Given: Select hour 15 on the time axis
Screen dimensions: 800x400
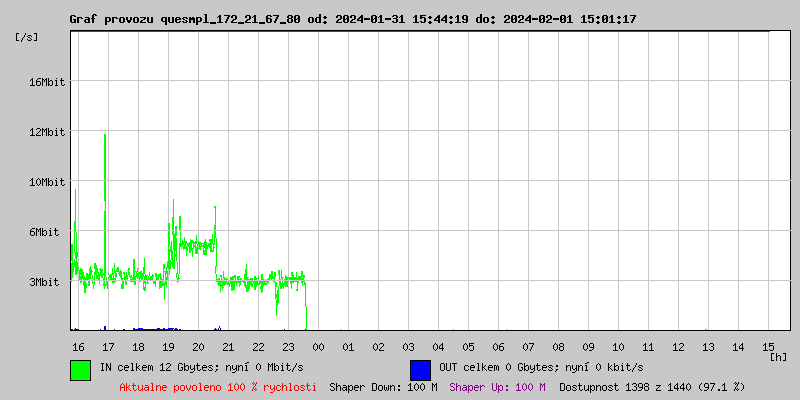Looking at the screenshot, I should 768,346.
